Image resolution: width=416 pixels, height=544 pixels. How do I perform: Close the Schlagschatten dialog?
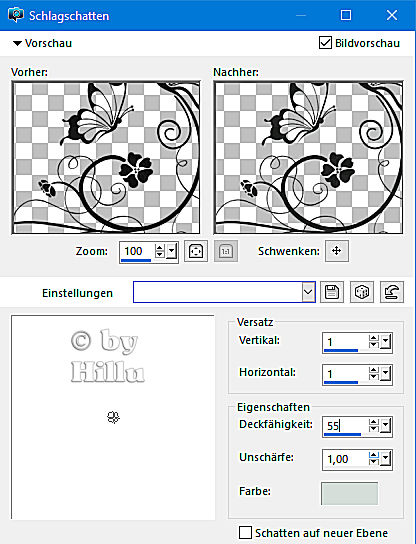[x=392, y=15]
